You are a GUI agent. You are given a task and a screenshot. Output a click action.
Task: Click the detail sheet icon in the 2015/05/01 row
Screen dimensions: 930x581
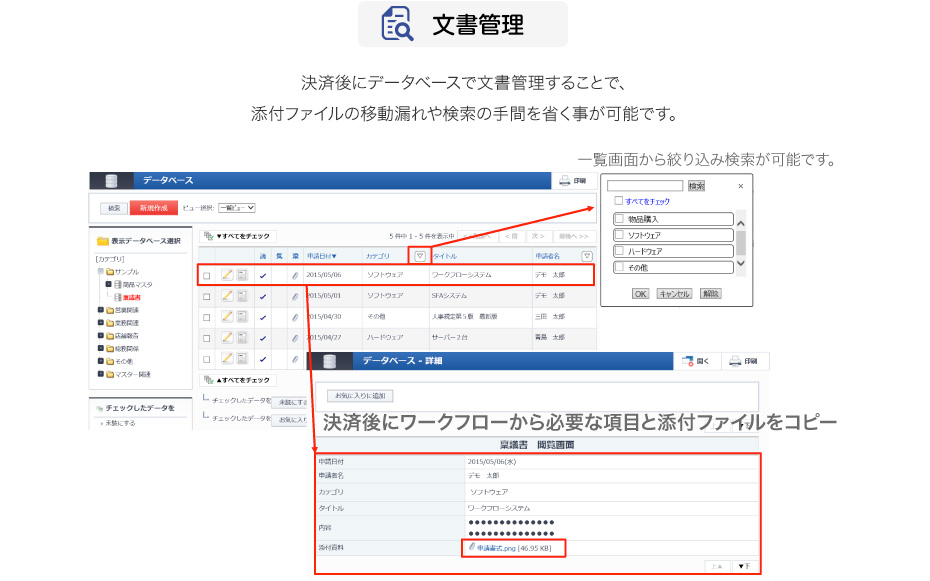tap(242, 296)
